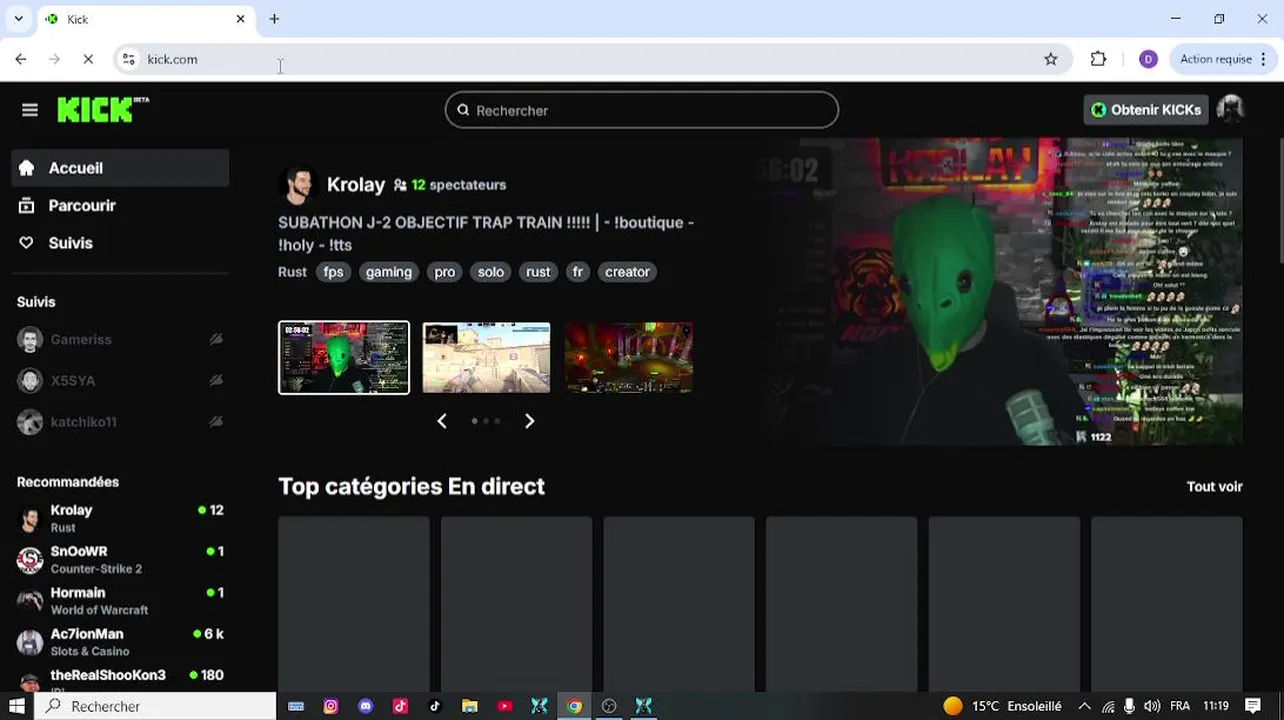Open File Explorer from the taskbar
Viewport: 1284px width, 720px height.
click(470, 706)
